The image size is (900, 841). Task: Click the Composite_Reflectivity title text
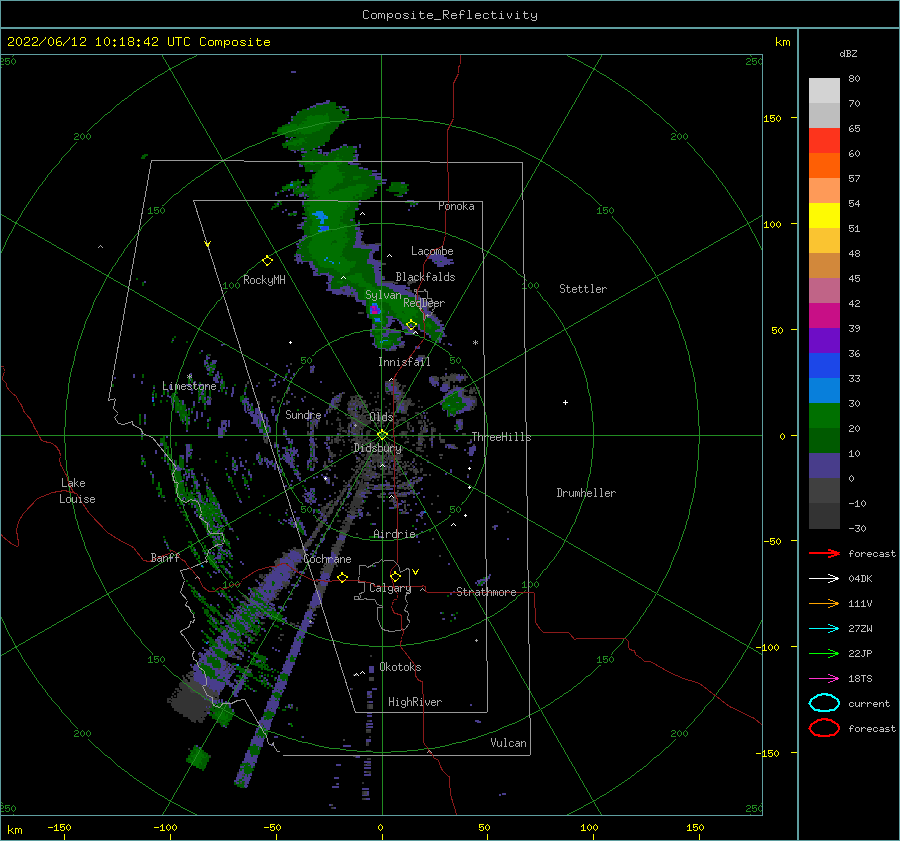tap(450, 15)
